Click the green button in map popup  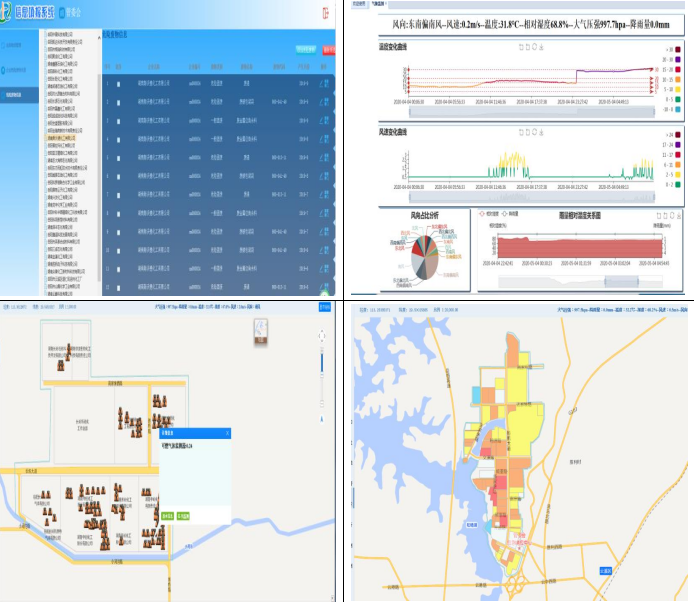tap(167, 516)
